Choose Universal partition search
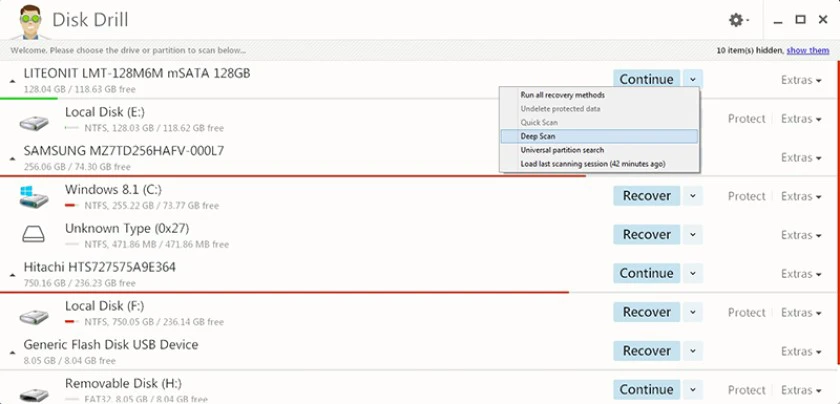The height and width of the screenshot is (404, 840). point(599,150)
